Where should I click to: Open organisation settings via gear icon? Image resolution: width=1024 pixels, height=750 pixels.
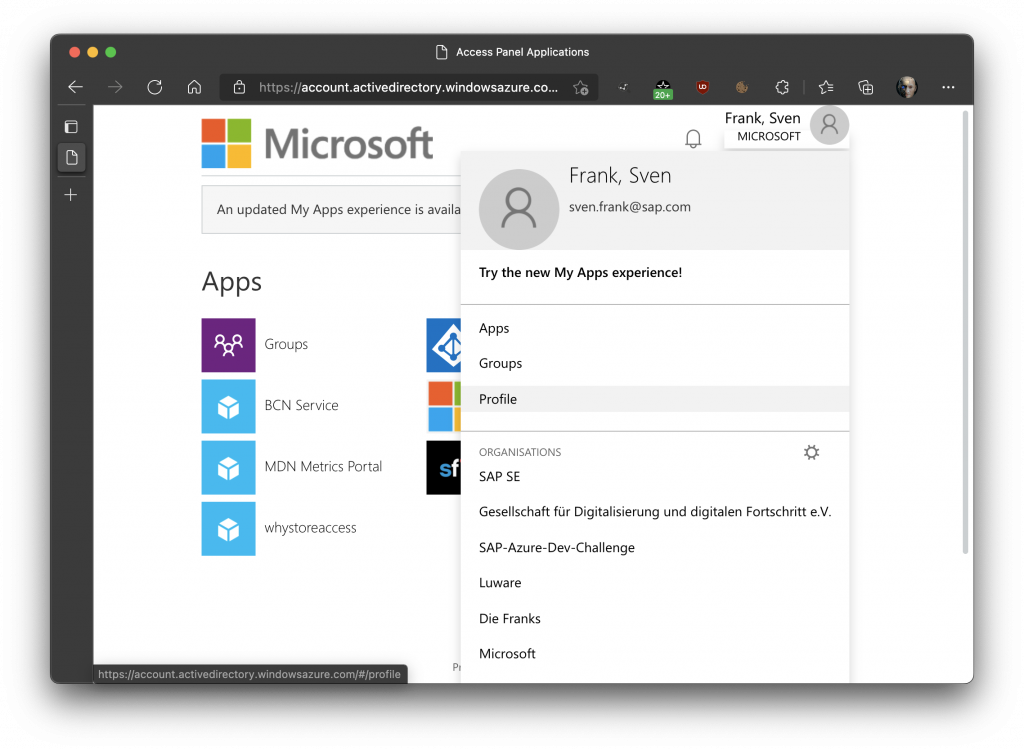[811, 453]
